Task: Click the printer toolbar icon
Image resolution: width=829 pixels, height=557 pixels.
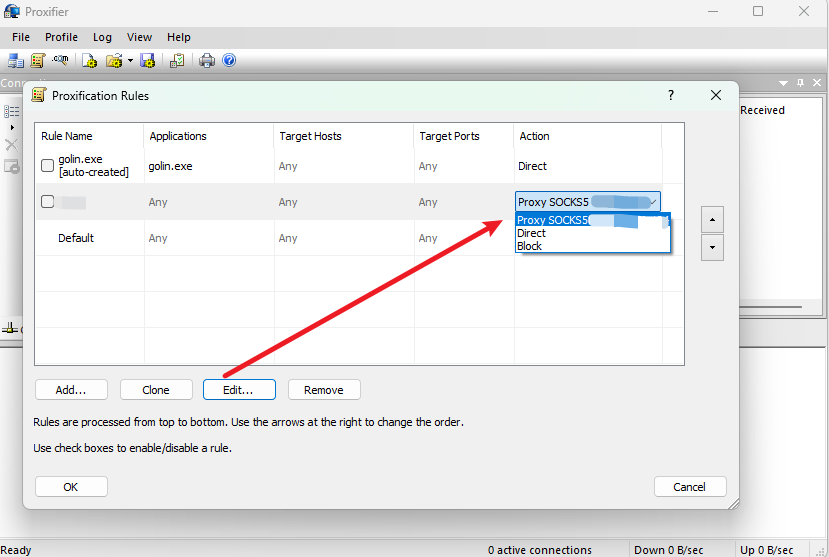Action: 207,61
